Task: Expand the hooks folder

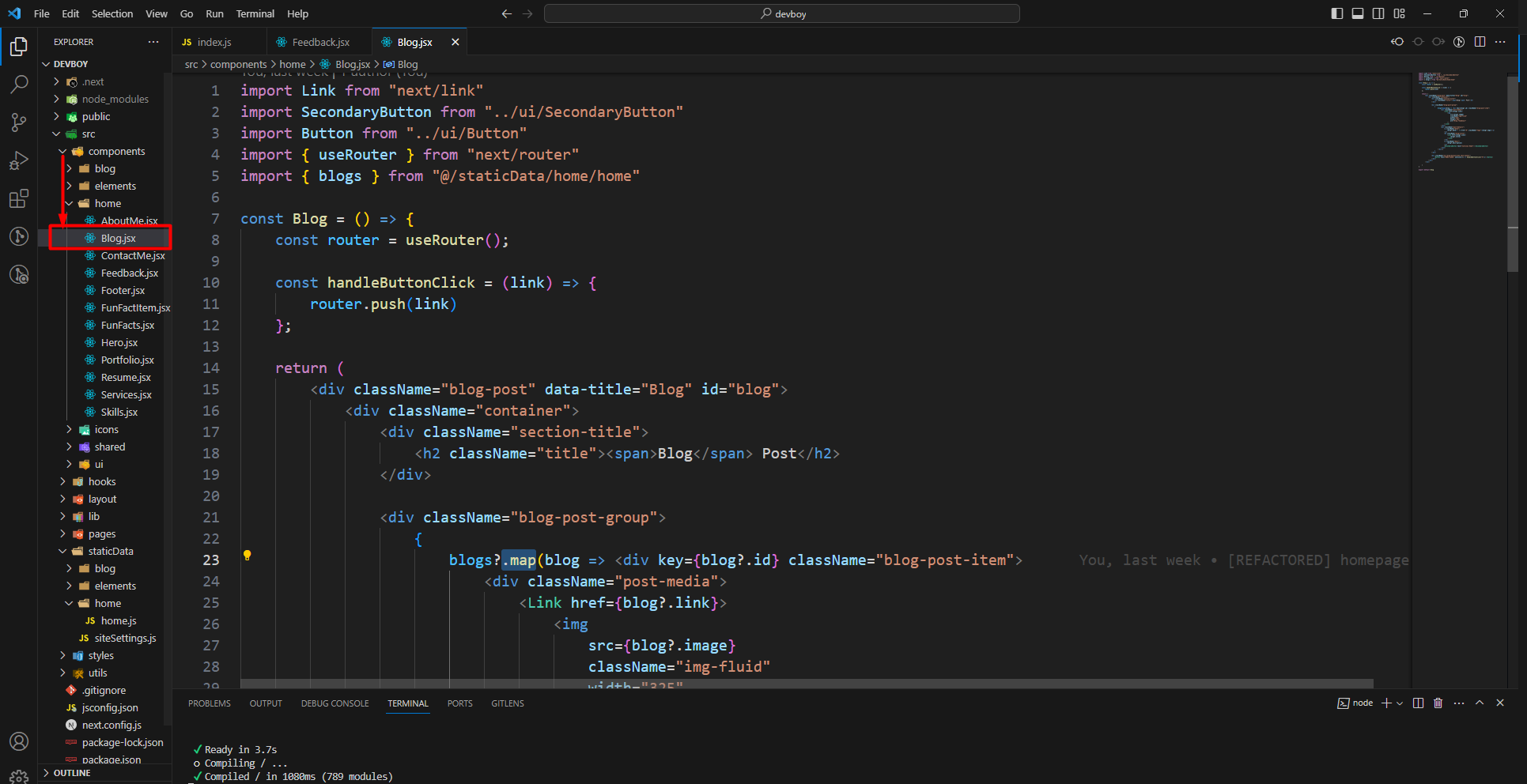Action: click(x=102, y=481)
